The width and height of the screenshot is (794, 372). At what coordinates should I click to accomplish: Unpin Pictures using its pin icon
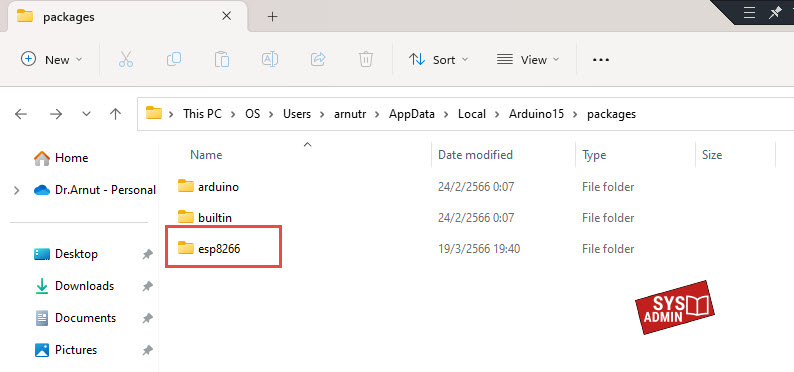click(147, 350)
